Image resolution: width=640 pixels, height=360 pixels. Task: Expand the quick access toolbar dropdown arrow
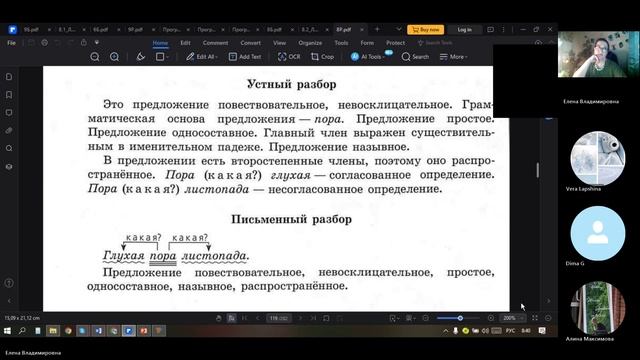(x=97, y=42)
